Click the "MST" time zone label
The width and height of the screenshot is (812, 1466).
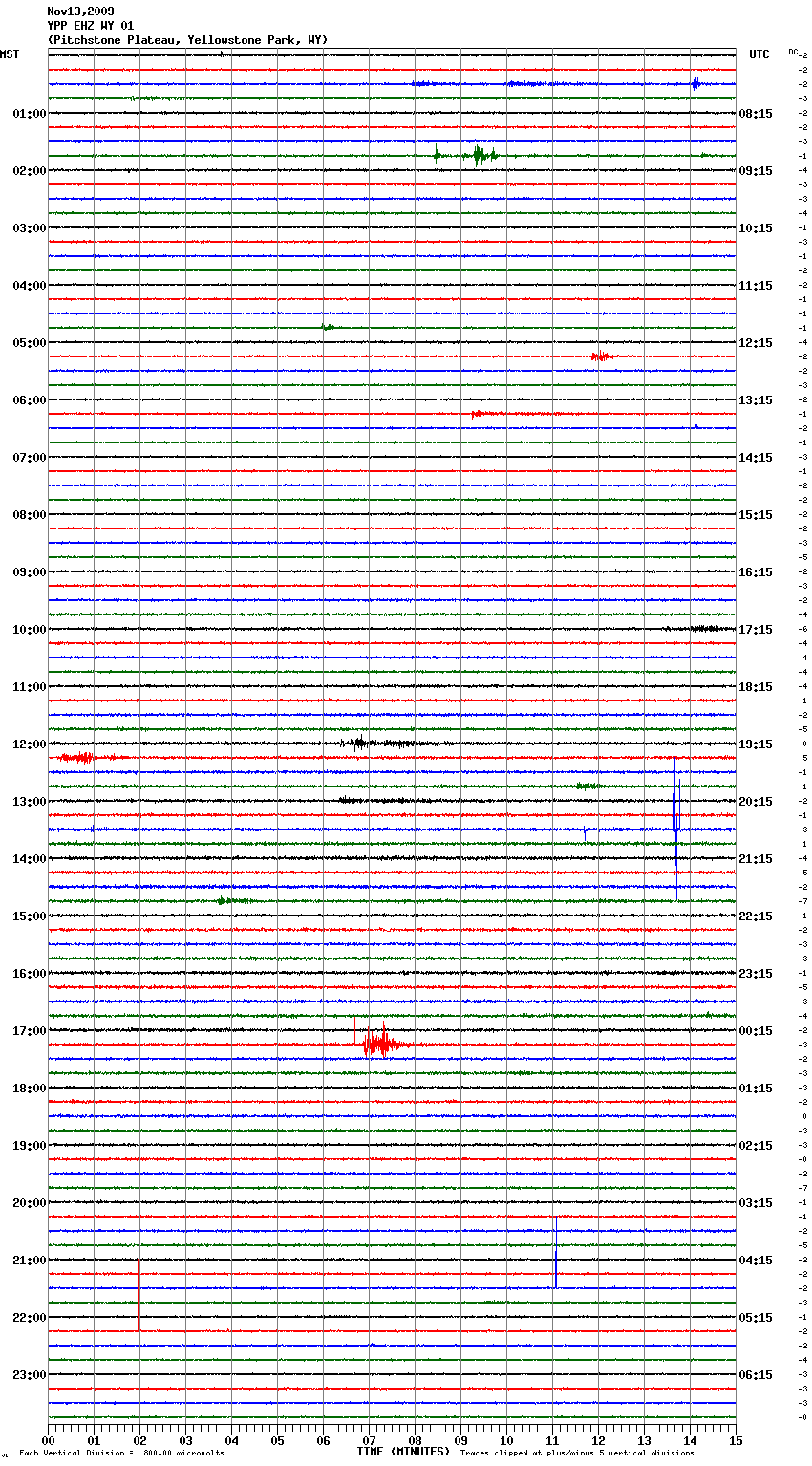click(x=10, y=54)
